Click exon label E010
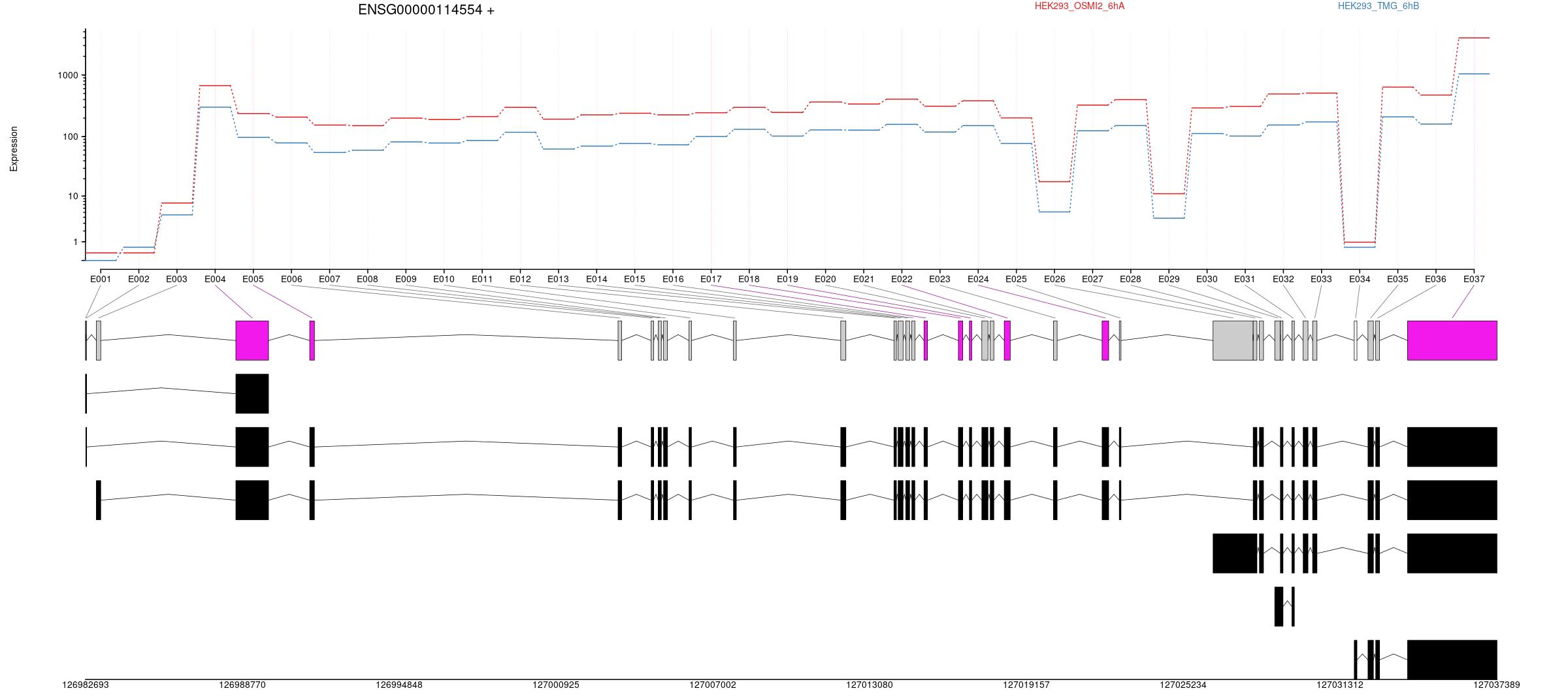 point(444,279)
